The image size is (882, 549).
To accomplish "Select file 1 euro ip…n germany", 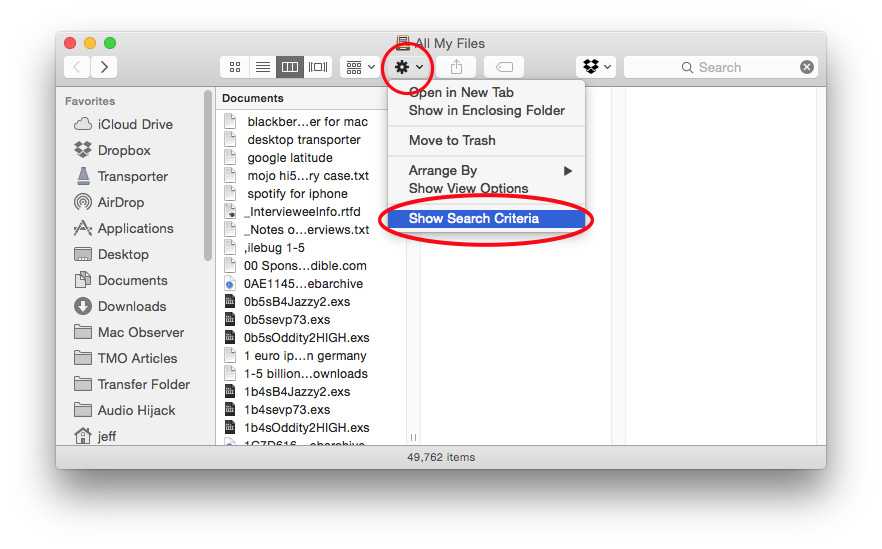I will [295, 356].
